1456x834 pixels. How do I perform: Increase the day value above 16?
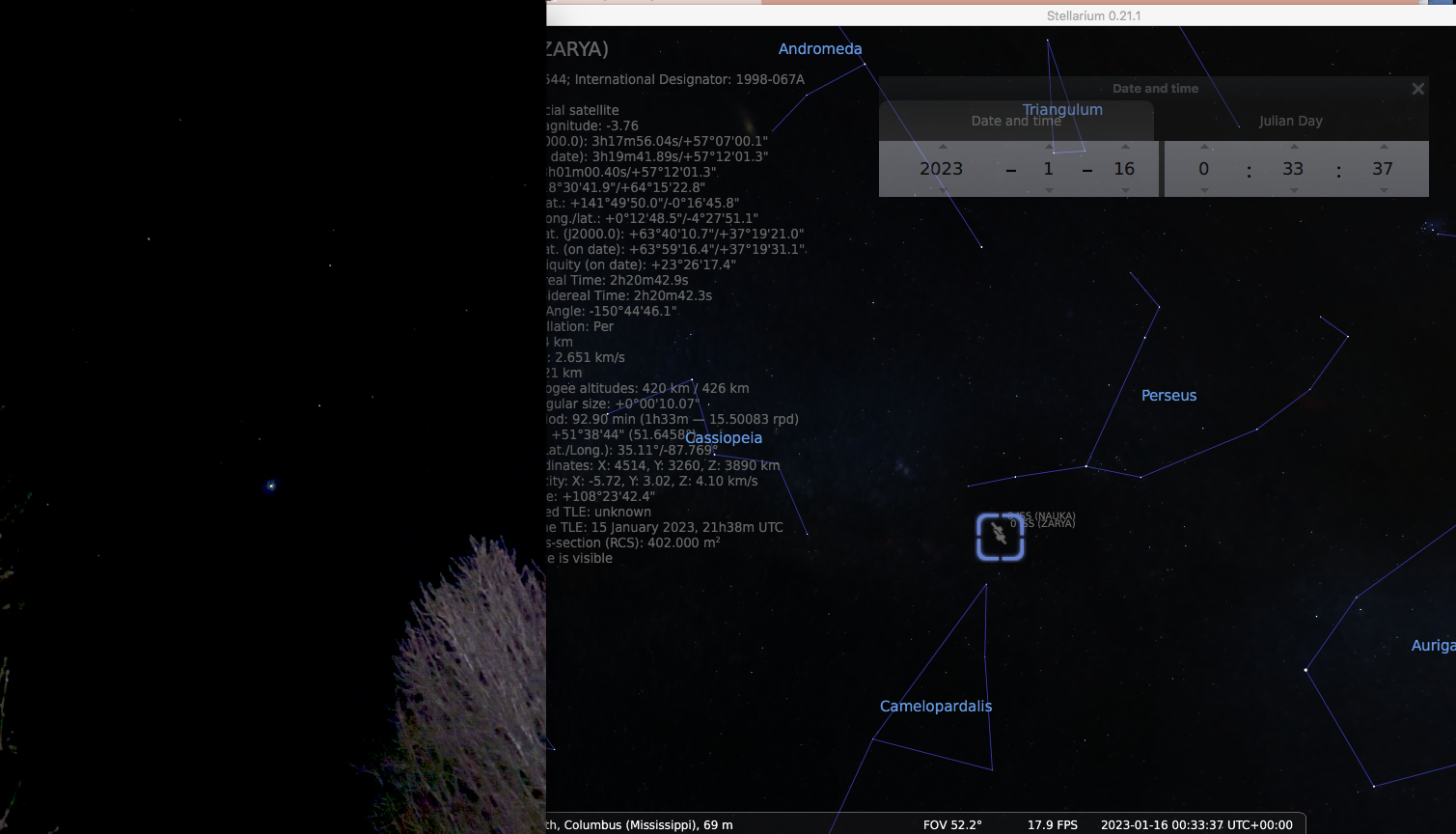click(x=1125, y=147)
